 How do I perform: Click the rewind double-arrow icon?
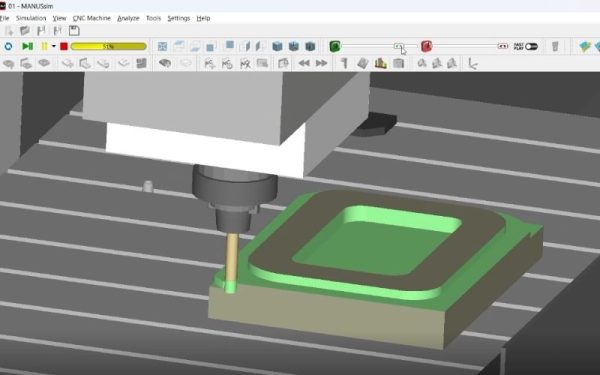304,64
